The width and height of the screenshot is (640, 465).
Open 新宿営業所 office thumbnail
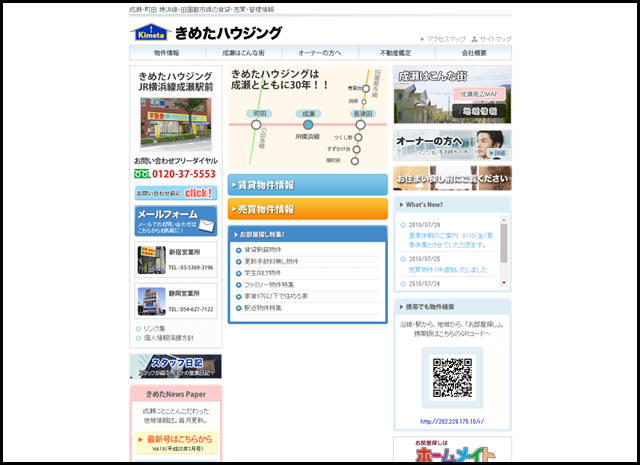coord(151,260)
